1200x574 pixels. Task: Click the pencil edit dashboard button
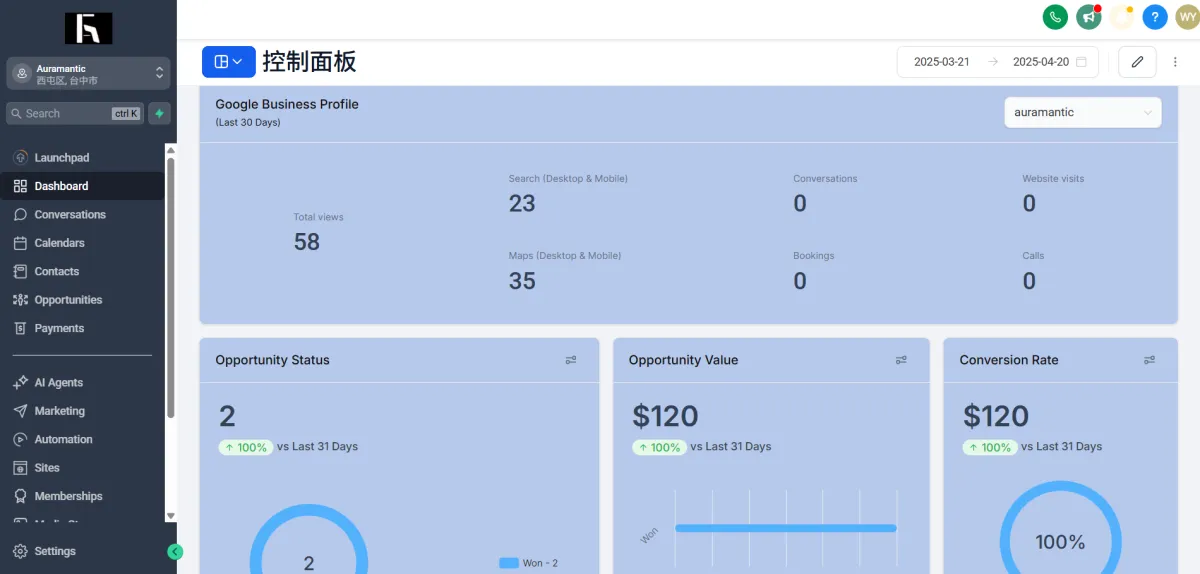[1137, 62]
